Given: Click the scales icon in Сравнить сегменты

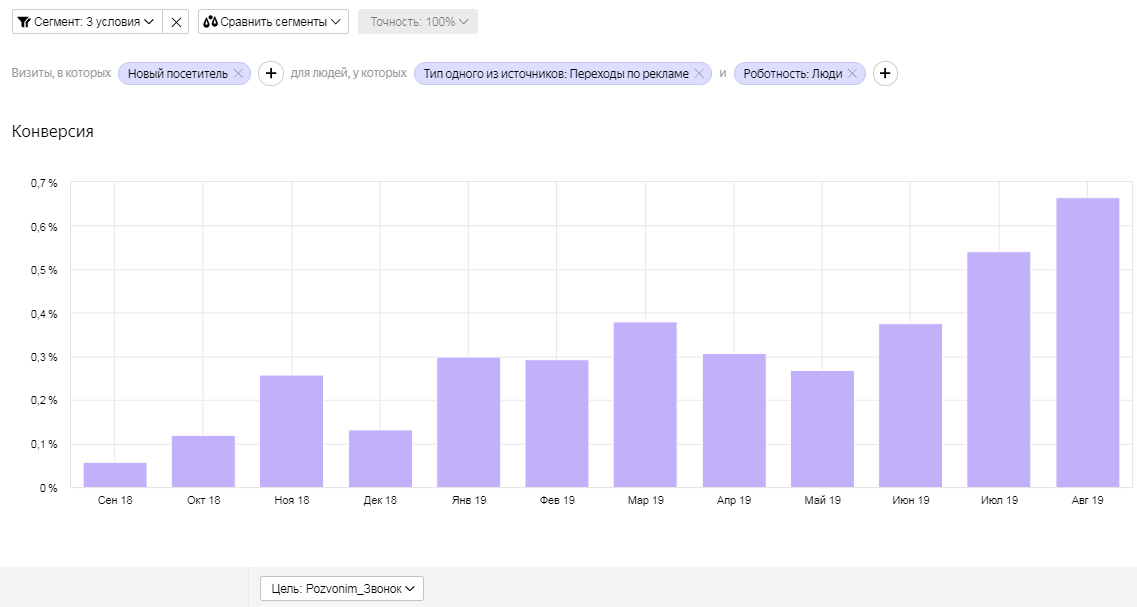Looking at the screenshot, I should click(x=210, y=22).
